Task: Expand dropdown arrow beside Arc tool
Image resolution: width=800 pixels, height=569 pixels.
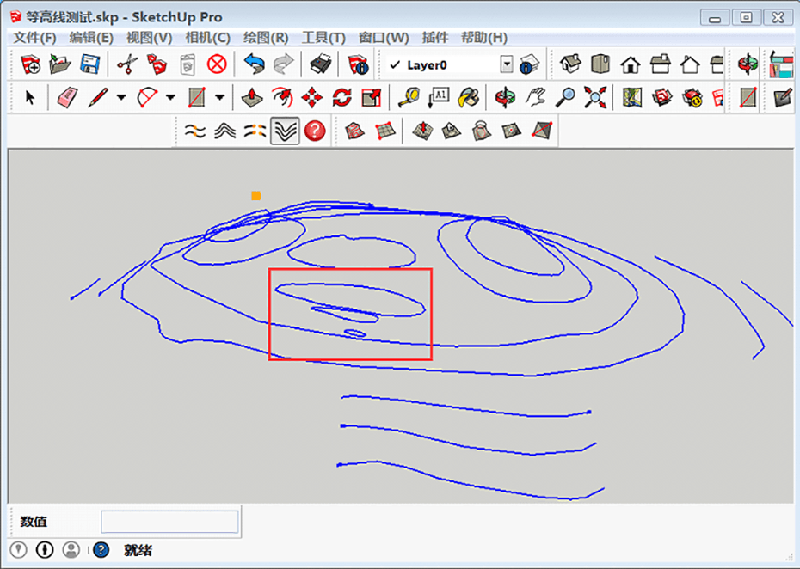Action: click(171, 97)
